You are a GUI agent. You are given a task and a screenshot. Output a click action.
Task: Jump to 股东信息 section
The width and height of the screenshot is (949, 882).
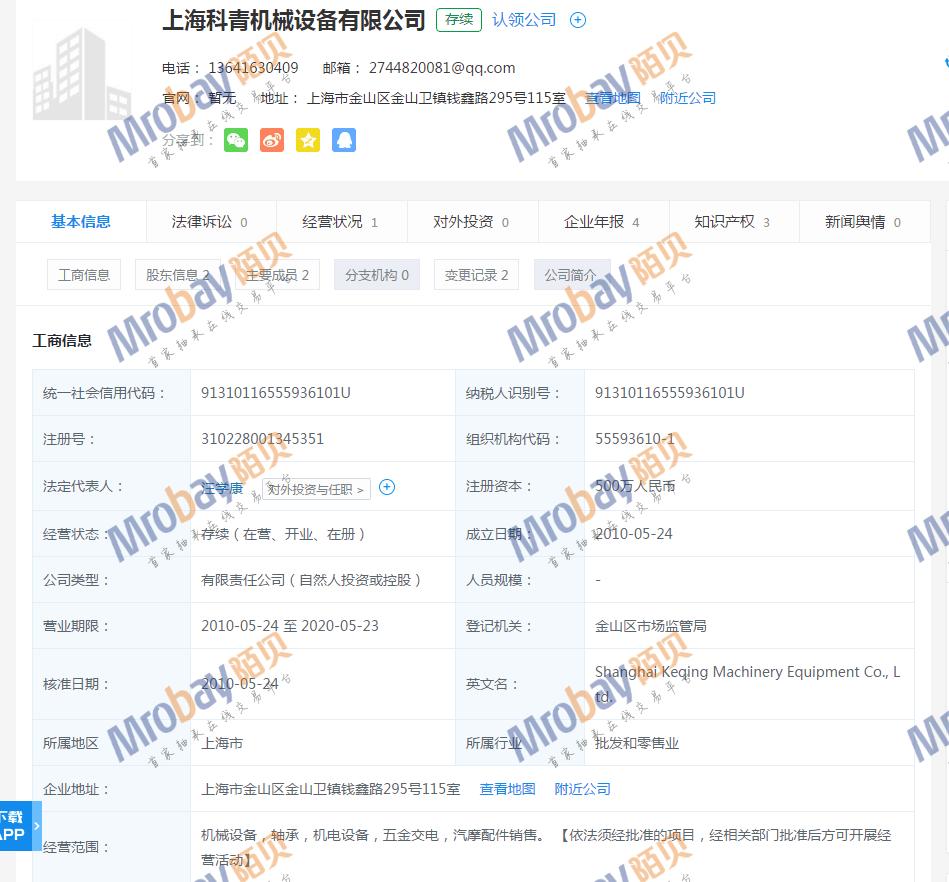[178, 275]
